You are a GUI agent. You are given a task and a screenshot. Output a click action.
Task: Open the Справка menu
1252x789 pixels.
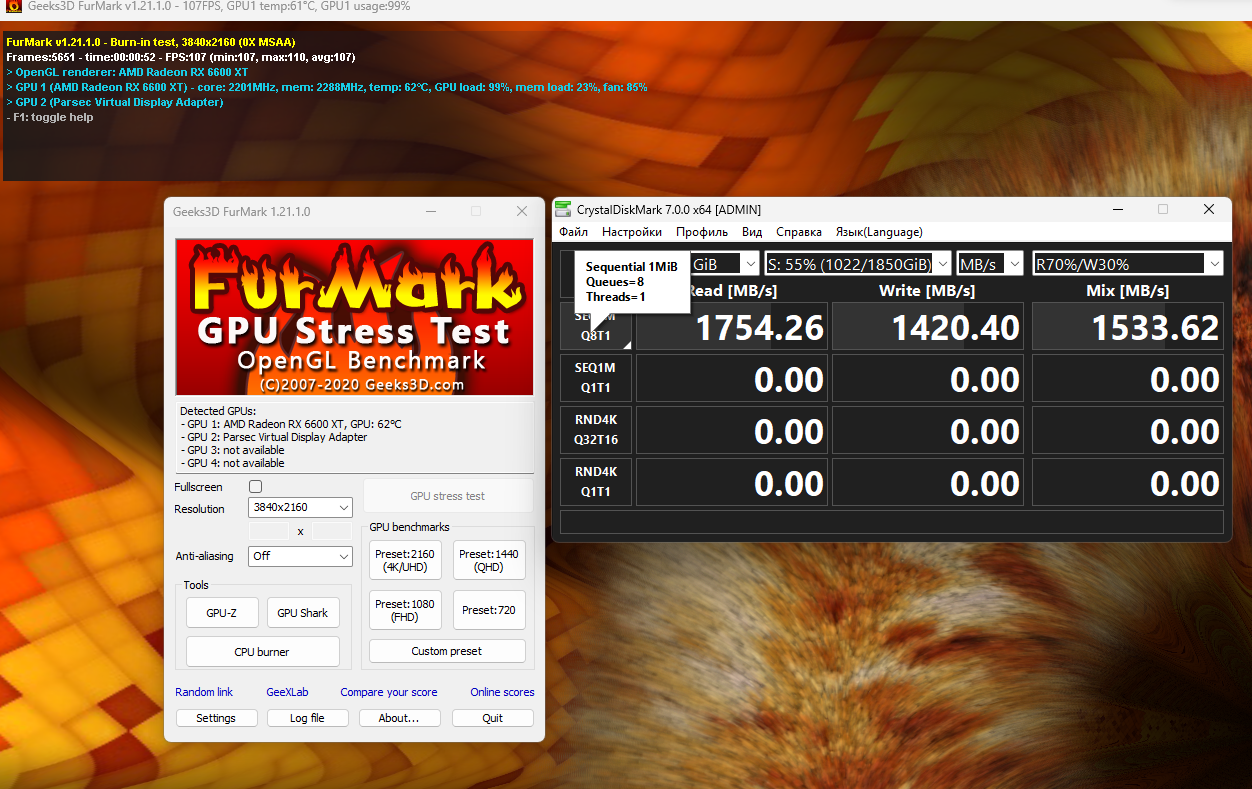coord(799,232)
